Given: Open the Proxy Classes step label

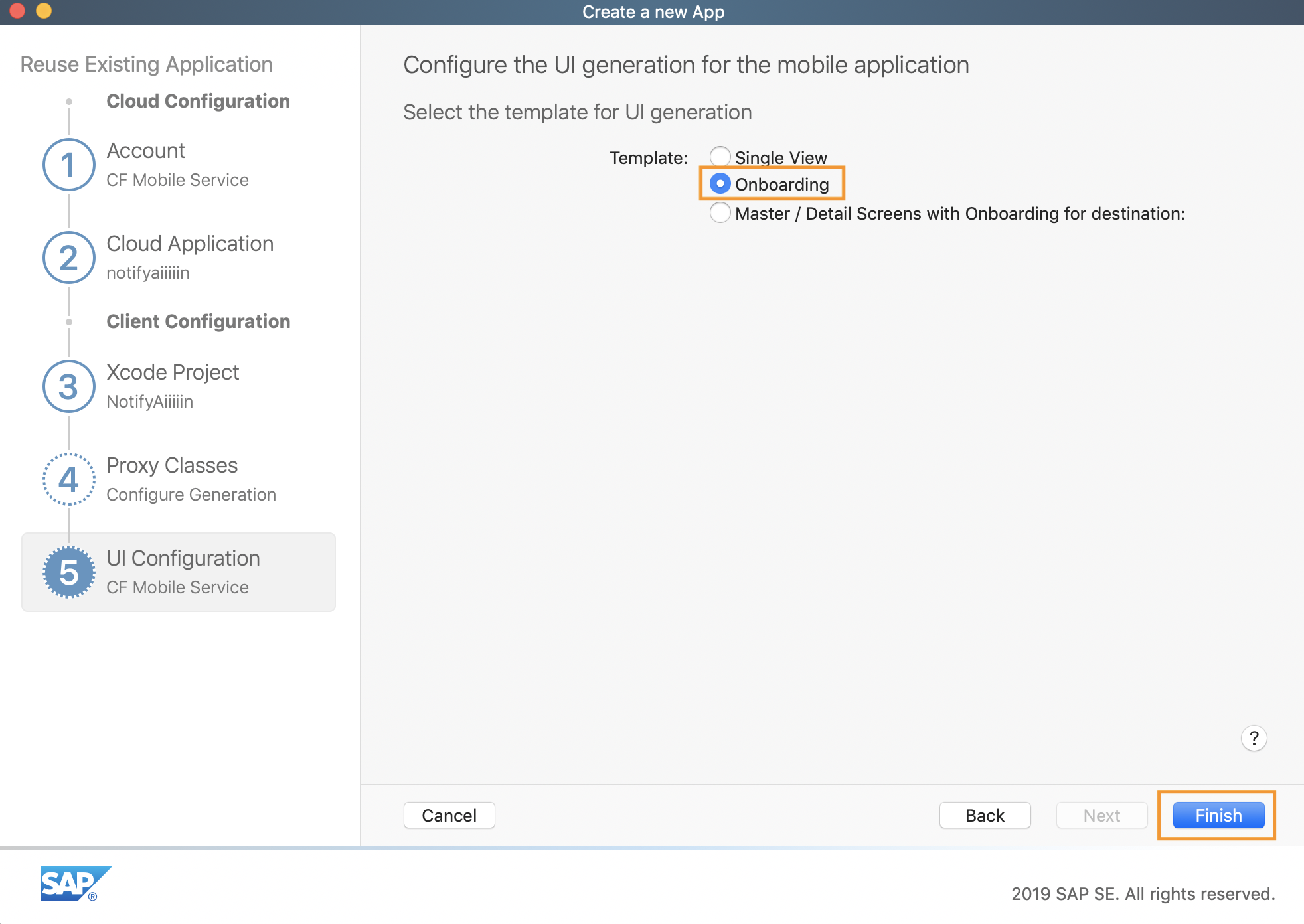Looking at the screenshot, I should coord(172,465).
